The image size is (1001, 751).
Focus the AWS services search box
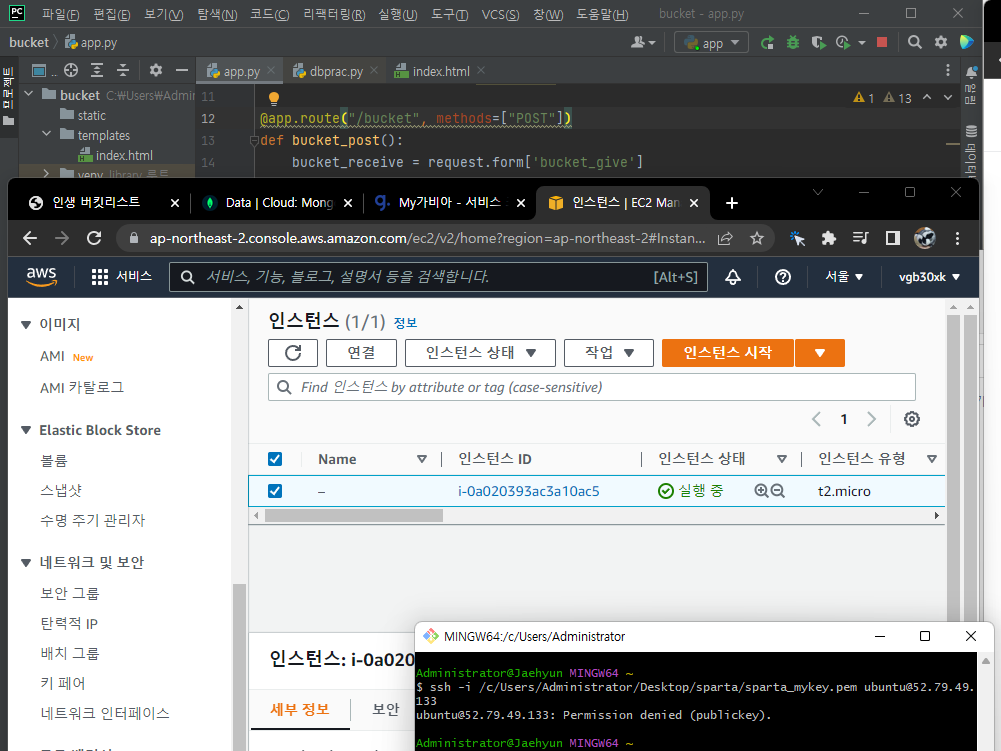[x=438, y=277]
